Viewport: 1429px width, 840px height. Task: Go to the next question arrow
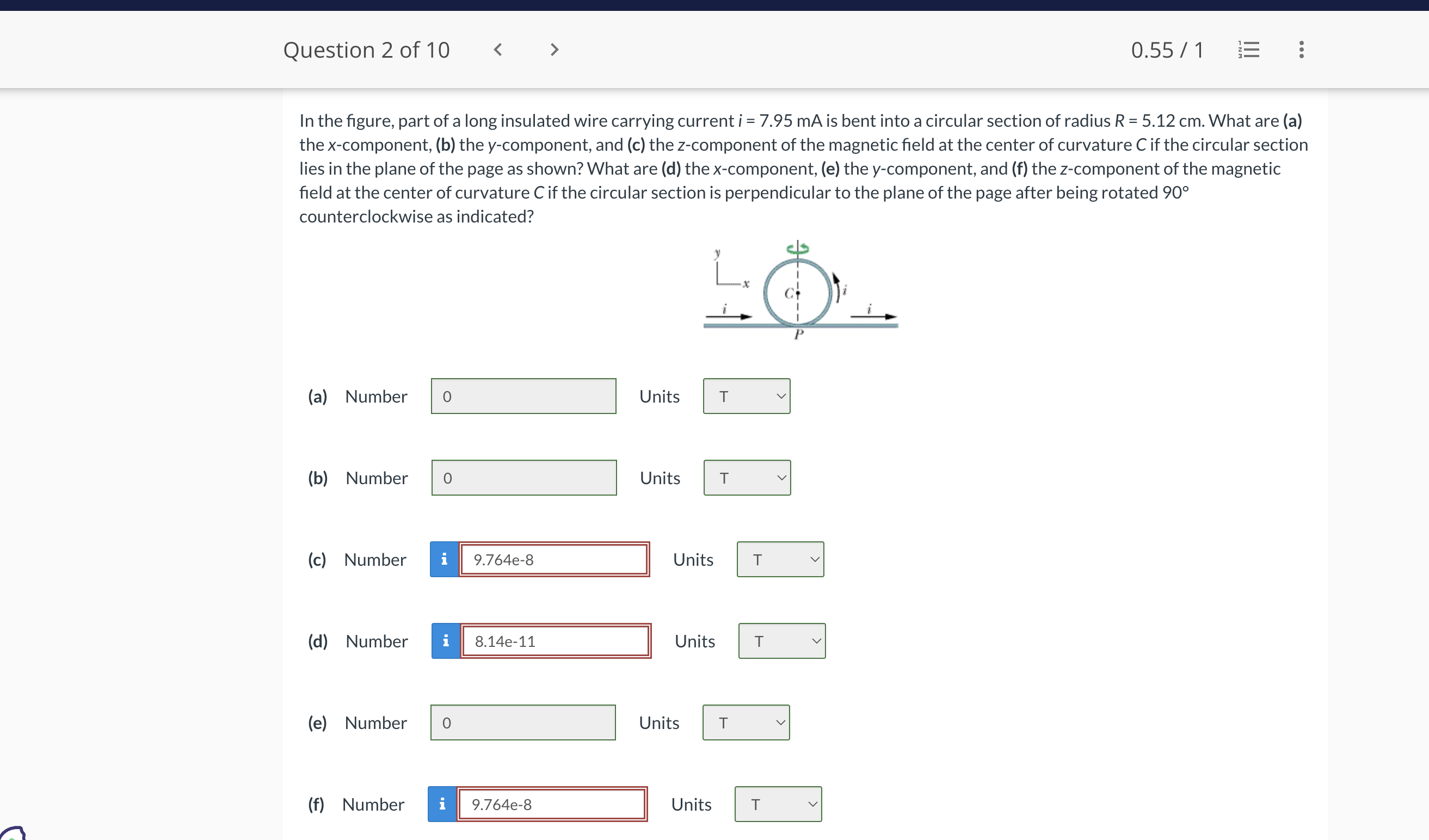(554, 50)
